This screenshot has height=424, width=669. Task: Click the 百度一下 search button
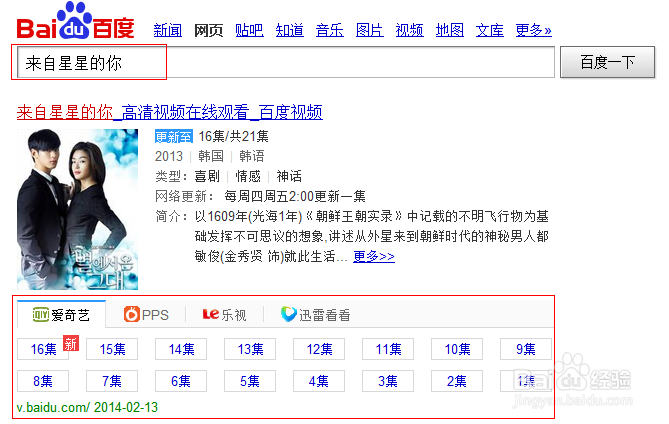pyautogui.click(x=608, y=62)
